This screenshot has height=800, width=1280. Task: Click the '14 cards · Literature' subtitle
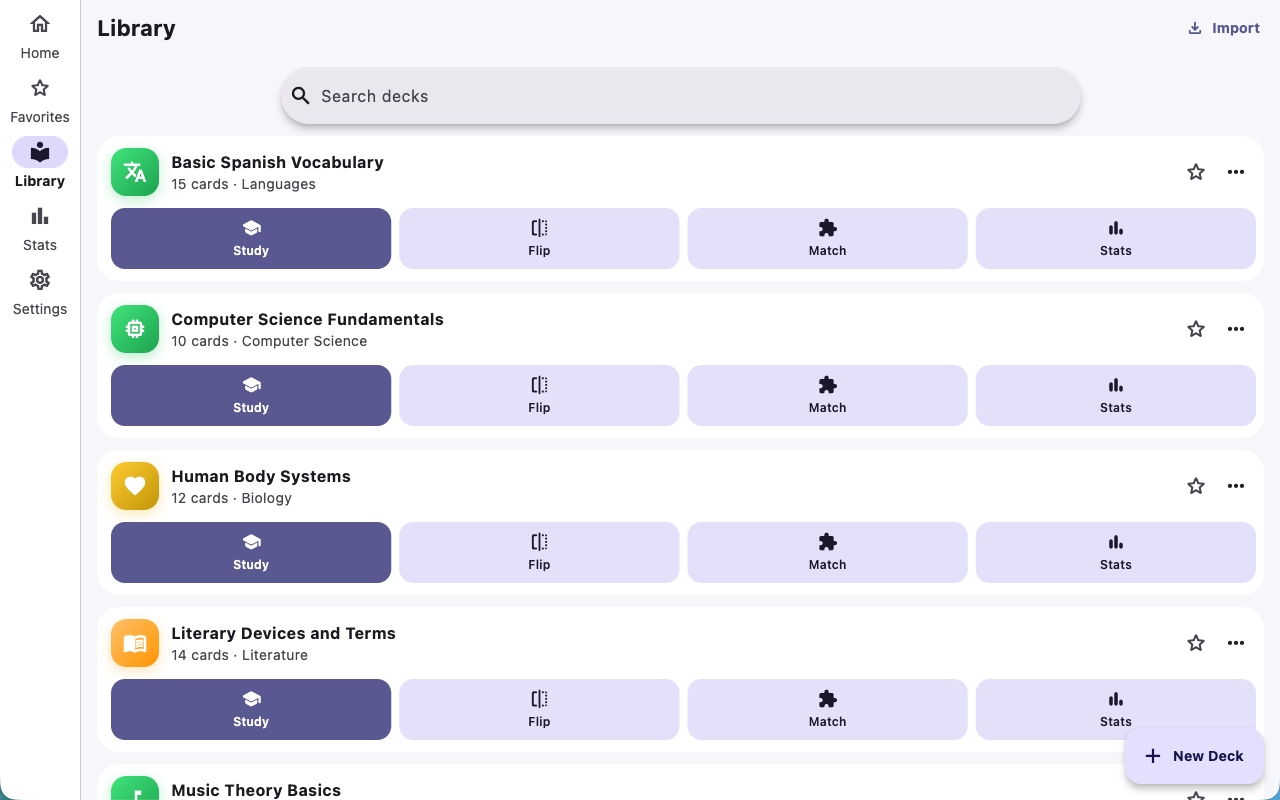pyautogui.click(x=239, y=655)
